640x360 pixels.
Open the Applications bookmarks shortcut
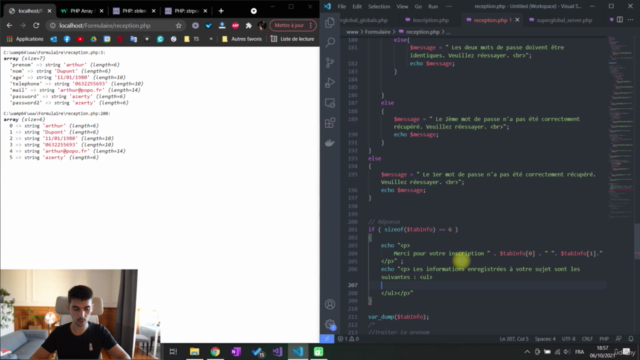(25, 39)
